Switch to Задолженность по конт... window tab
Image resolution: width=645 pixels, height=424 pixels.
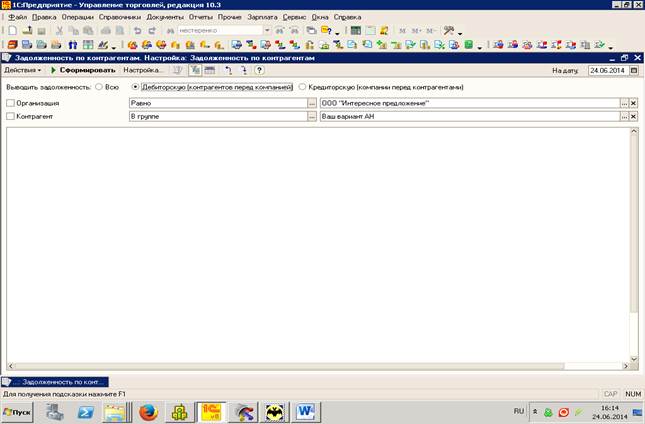click(55, 382)
